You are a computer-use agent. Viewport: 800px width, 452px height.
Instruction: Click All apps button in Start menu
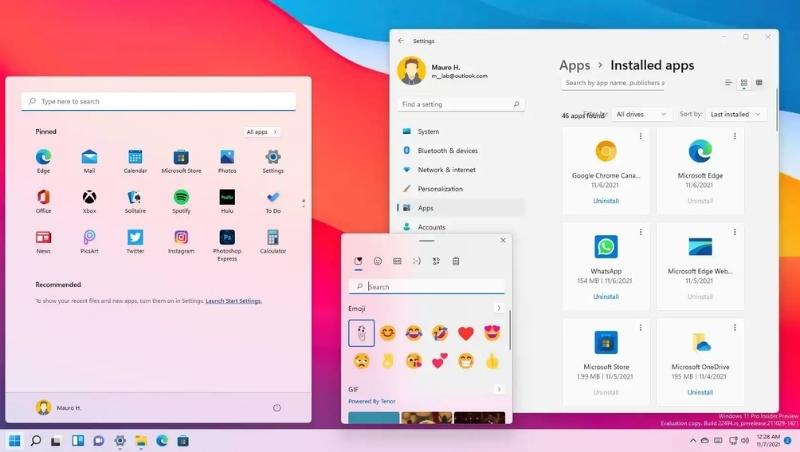(262, 132)
